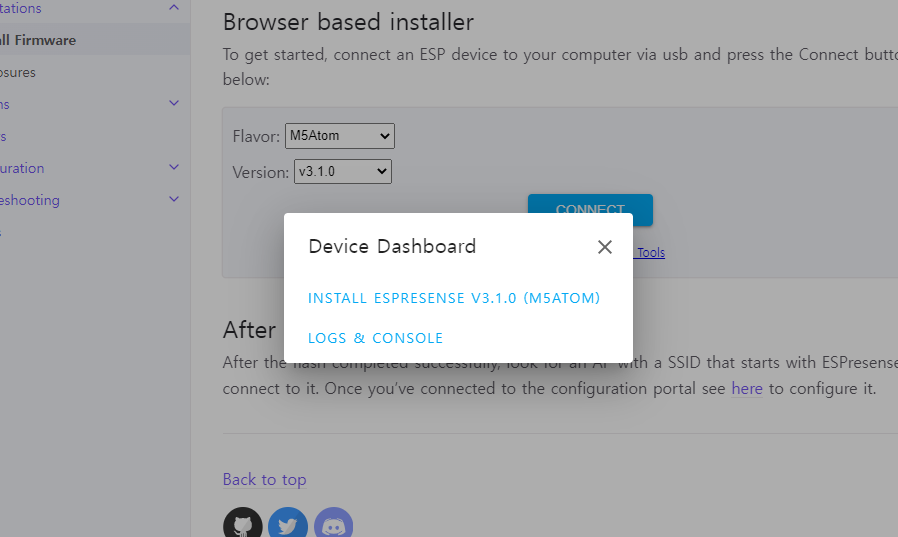Open the Configuration sidebar link
The width and height of the screenshot is (898, 537).
pos(22,168)
